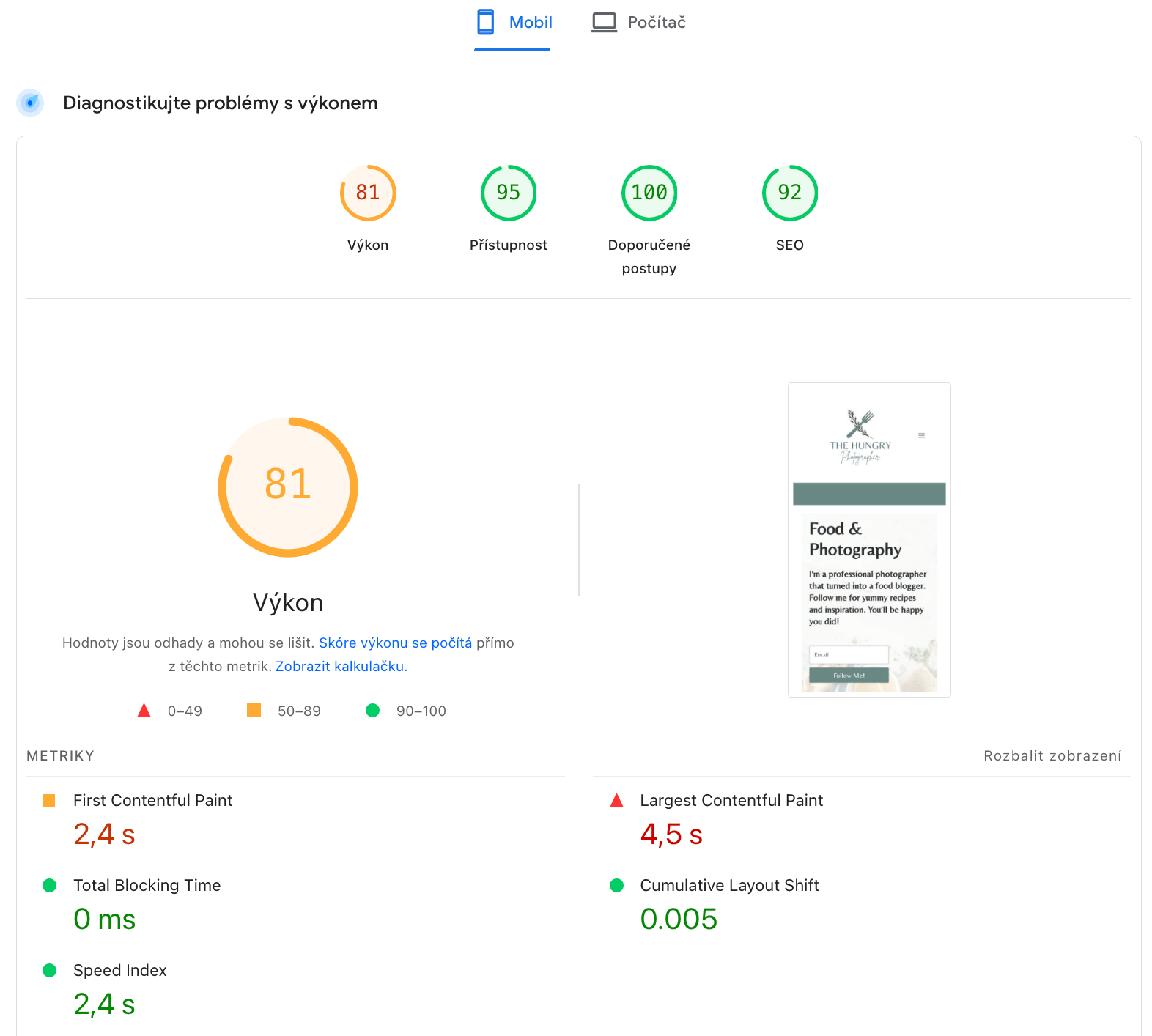The height and width of the screenshot is (1036, 1152).
Task: Click the mobile phone icon
Action: (x=485, y=23)
